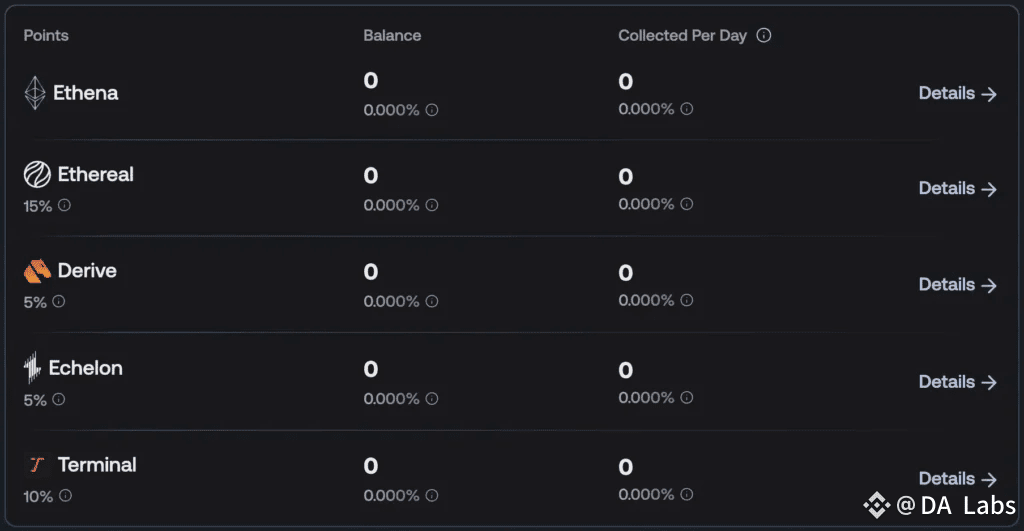Click Echelon collected per day value 0
Viewport: 1024px width, 531px height.
coord(626,370)
